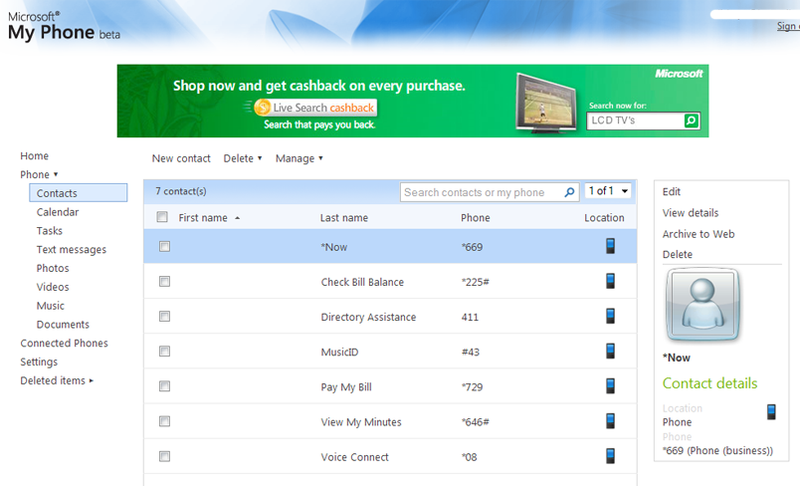This screenshot has height=486, width=800.
Task: Click phone icon in MusicID row
Action: pyautogui.click(x=610, y=351)
